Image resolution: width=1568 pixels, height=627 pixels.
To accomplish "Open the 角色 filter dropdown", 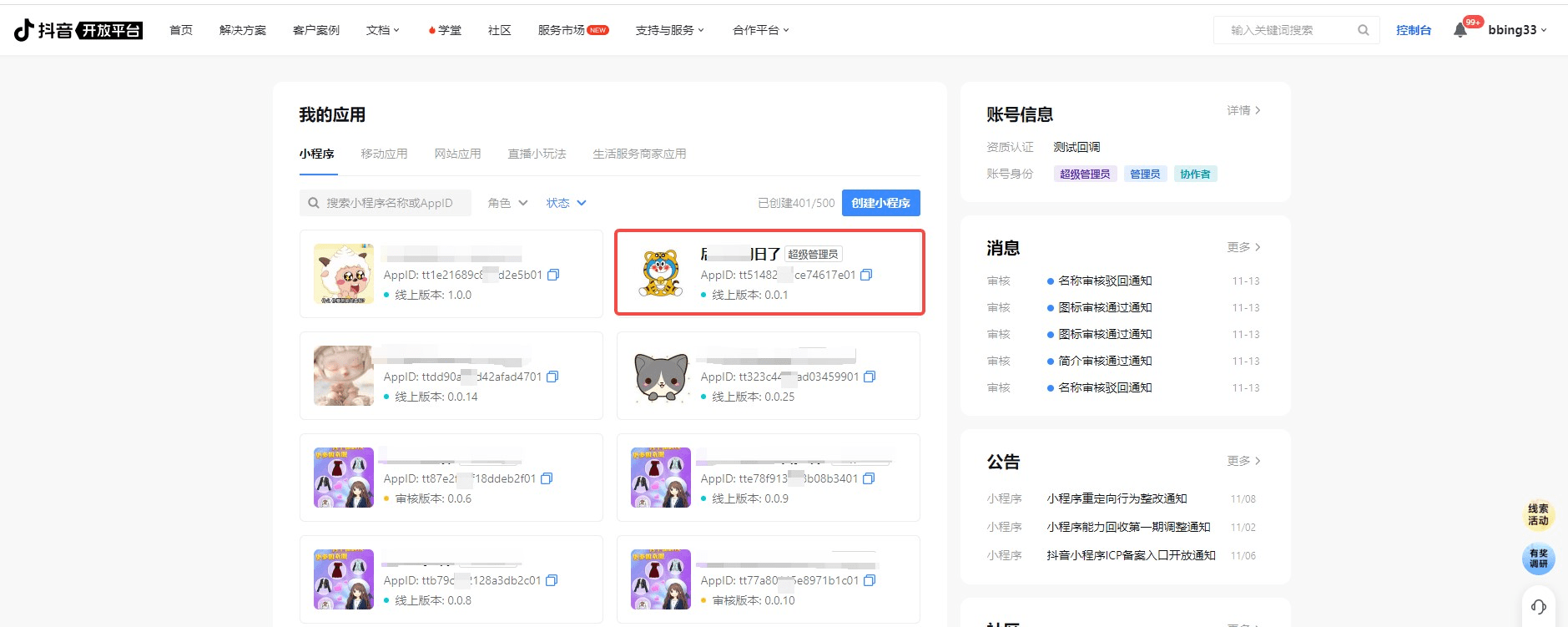I will 507,203.
